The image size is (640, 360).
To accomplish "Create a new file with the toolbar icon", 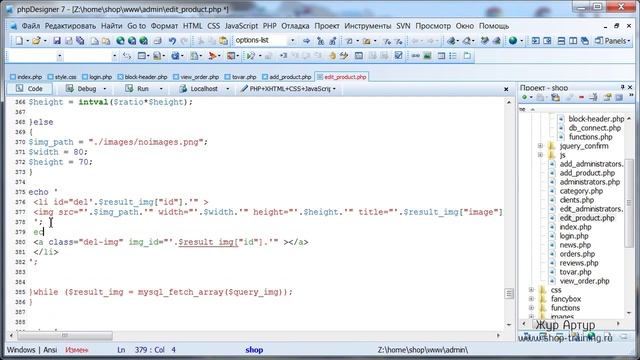I will 19,40.
